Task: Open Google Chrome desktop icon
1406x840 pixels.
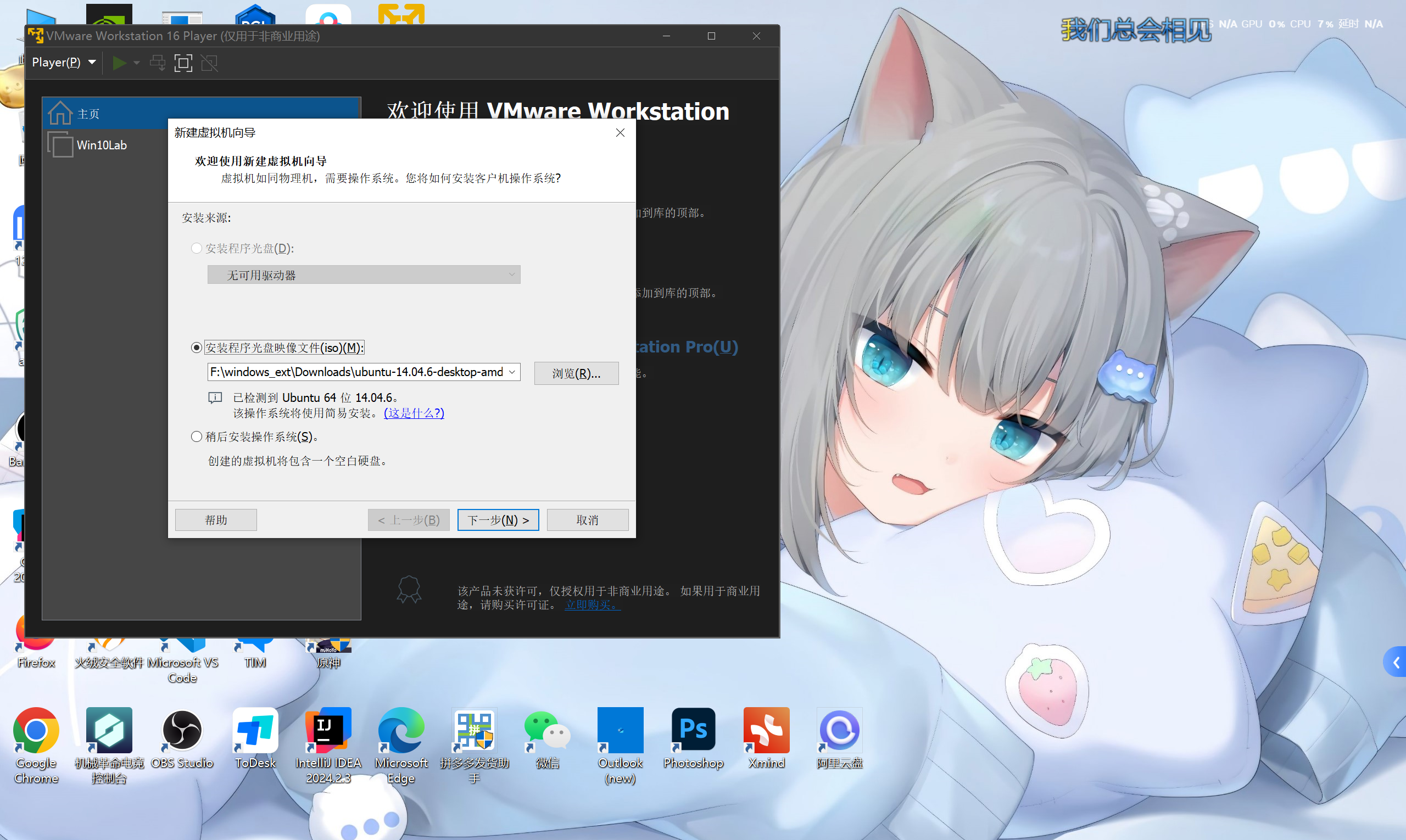Action: coord(36,745)
